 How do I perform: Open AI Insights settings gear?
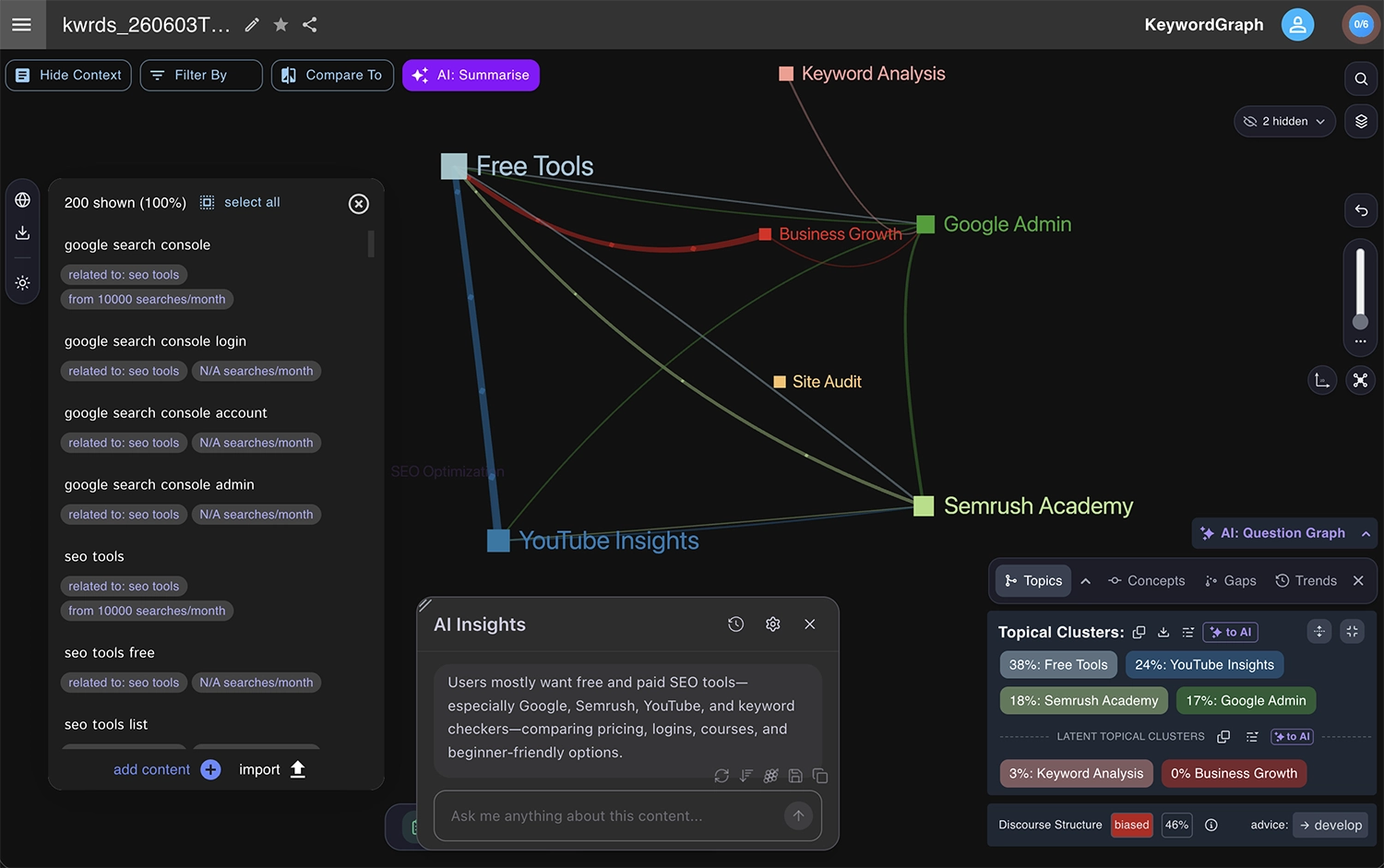773,624
